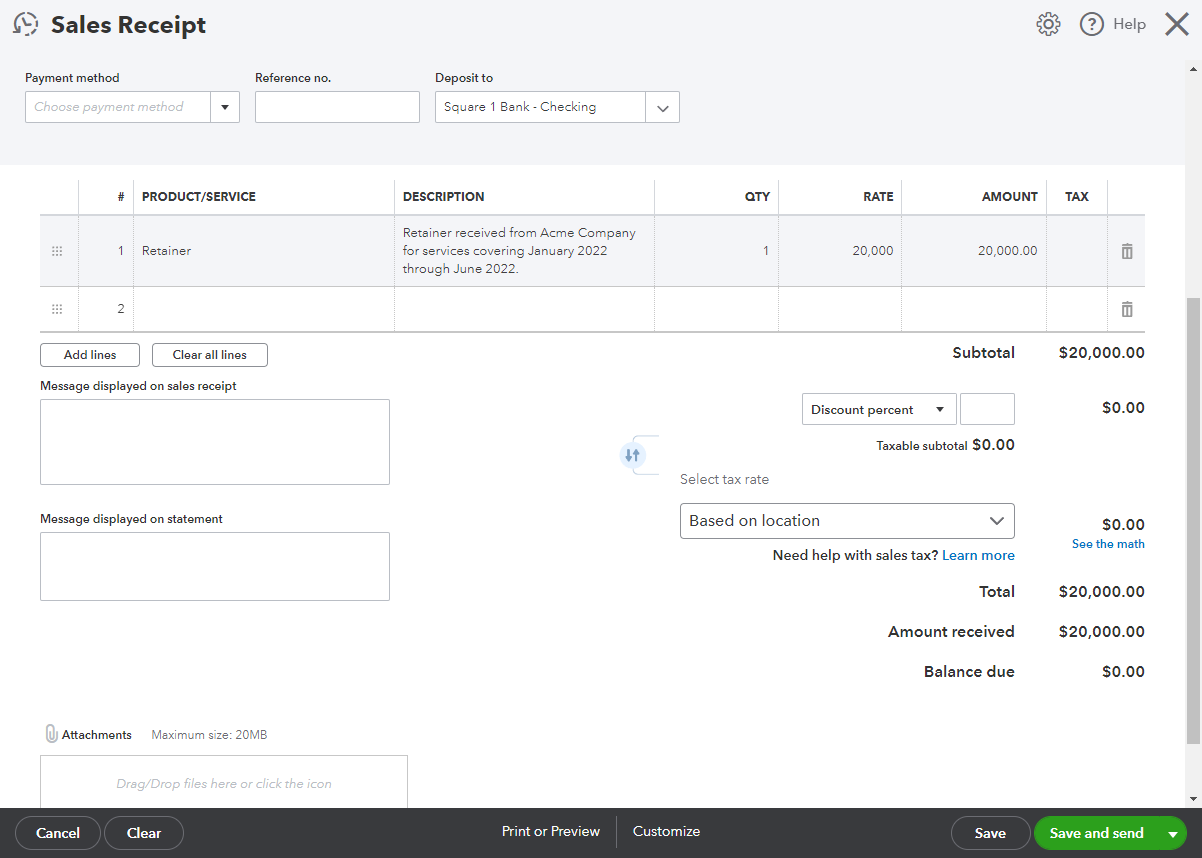Delete line 1 with trash icon
This screenshot has width=1202, height=858.
click(x=1127, y=251)
